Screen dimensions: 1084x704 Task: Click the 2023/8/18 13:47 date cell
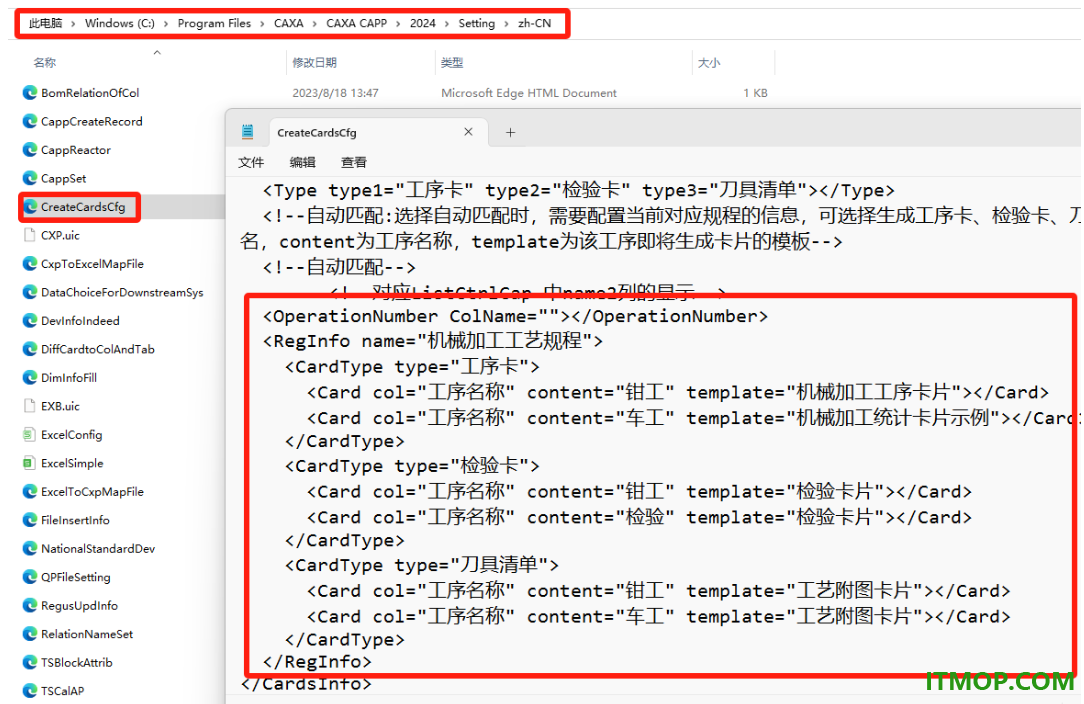coord(335,93)
